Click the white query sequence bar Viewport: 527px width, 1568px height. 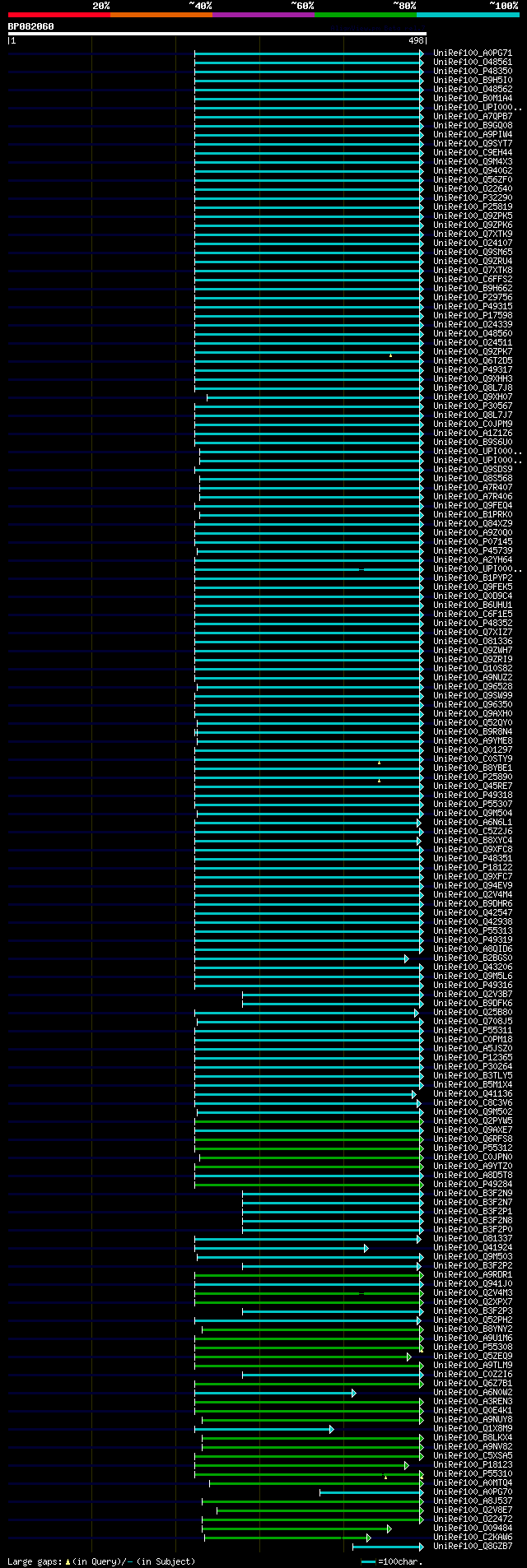click(x=217, y=34)
